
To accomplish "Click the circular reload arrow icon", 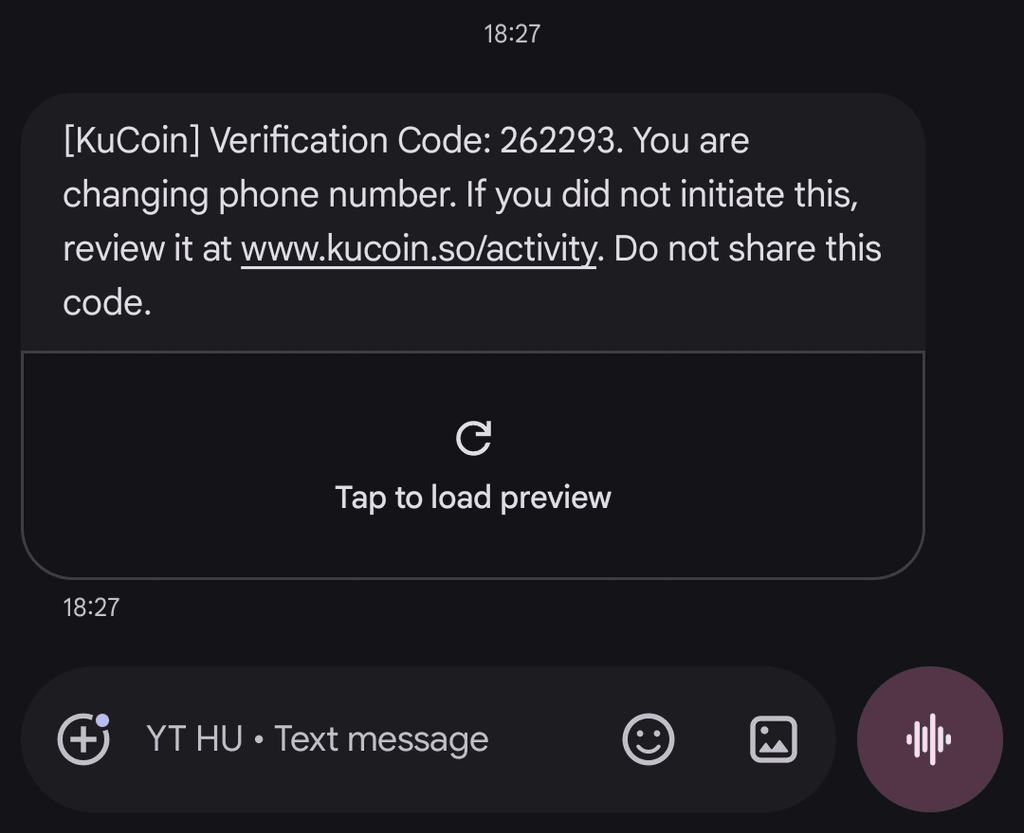I will point(473,437).
